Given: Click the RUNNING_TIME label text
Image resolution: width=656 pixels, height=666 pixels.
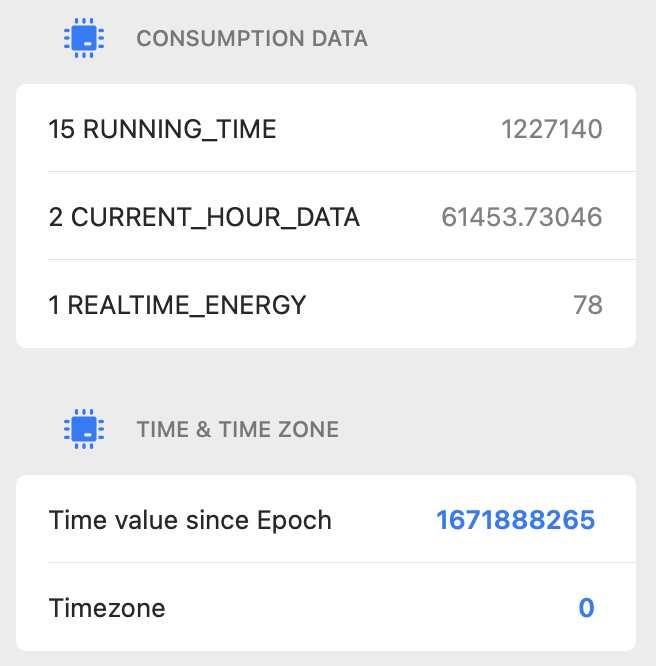Looking at the screenshot, I should pos(179,129).
